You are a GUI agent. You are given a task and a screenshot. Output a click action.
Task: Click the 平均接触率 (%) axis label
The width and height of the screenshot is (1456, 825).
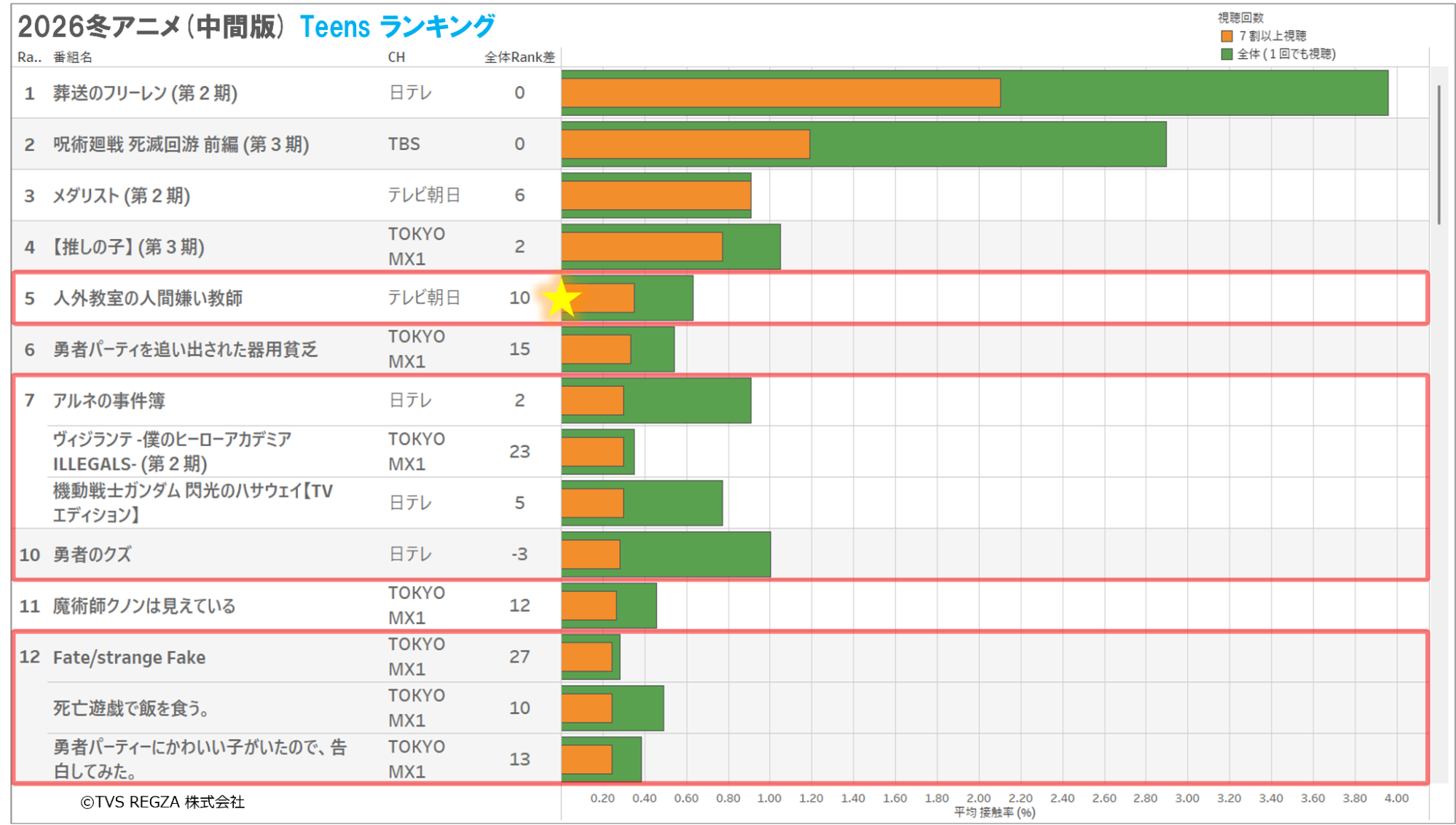pyautogui.click(x=994, y=812)
